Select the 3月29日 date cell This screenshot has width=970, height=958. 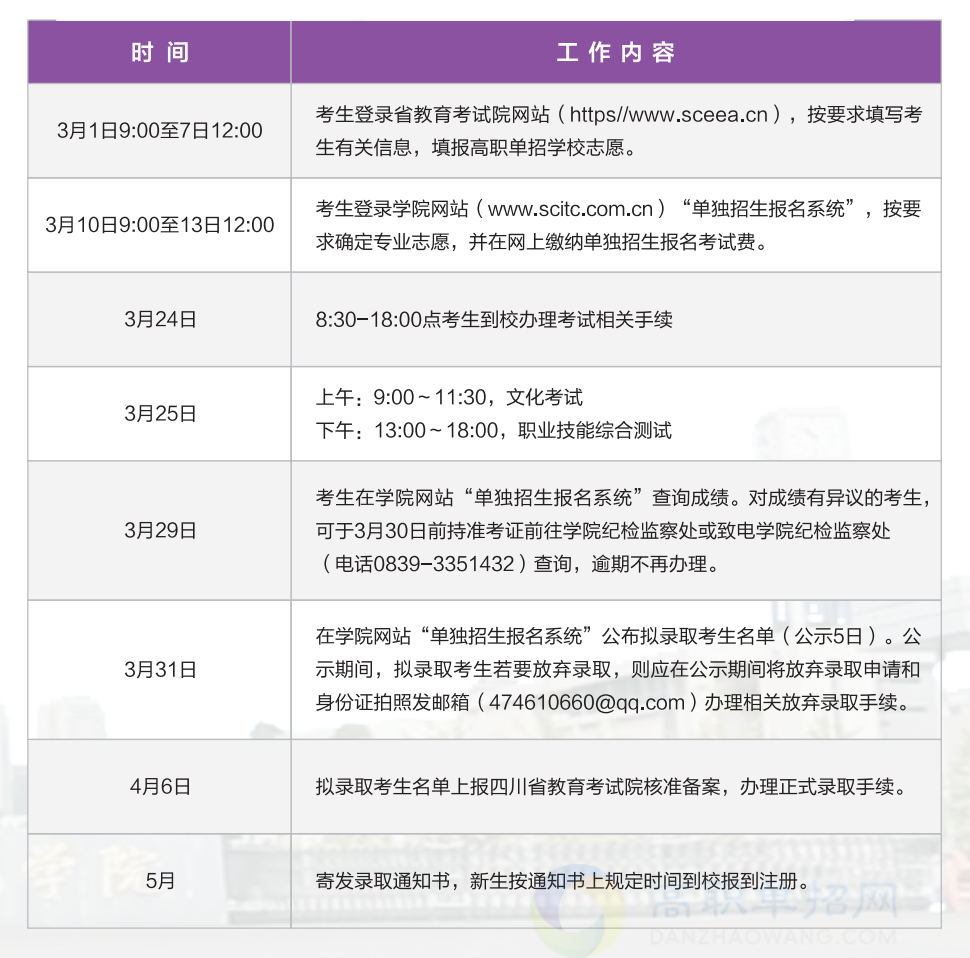click(160, 531)
